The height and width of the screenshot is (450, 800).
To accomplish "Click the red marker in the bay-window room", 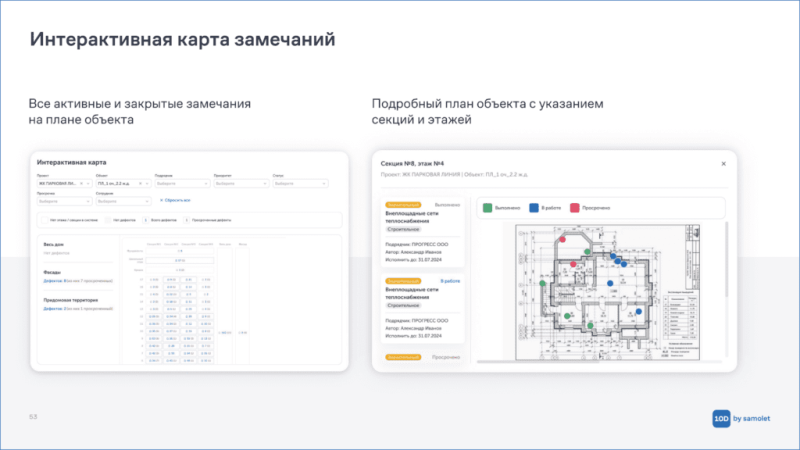I will [x=562, y=239].
